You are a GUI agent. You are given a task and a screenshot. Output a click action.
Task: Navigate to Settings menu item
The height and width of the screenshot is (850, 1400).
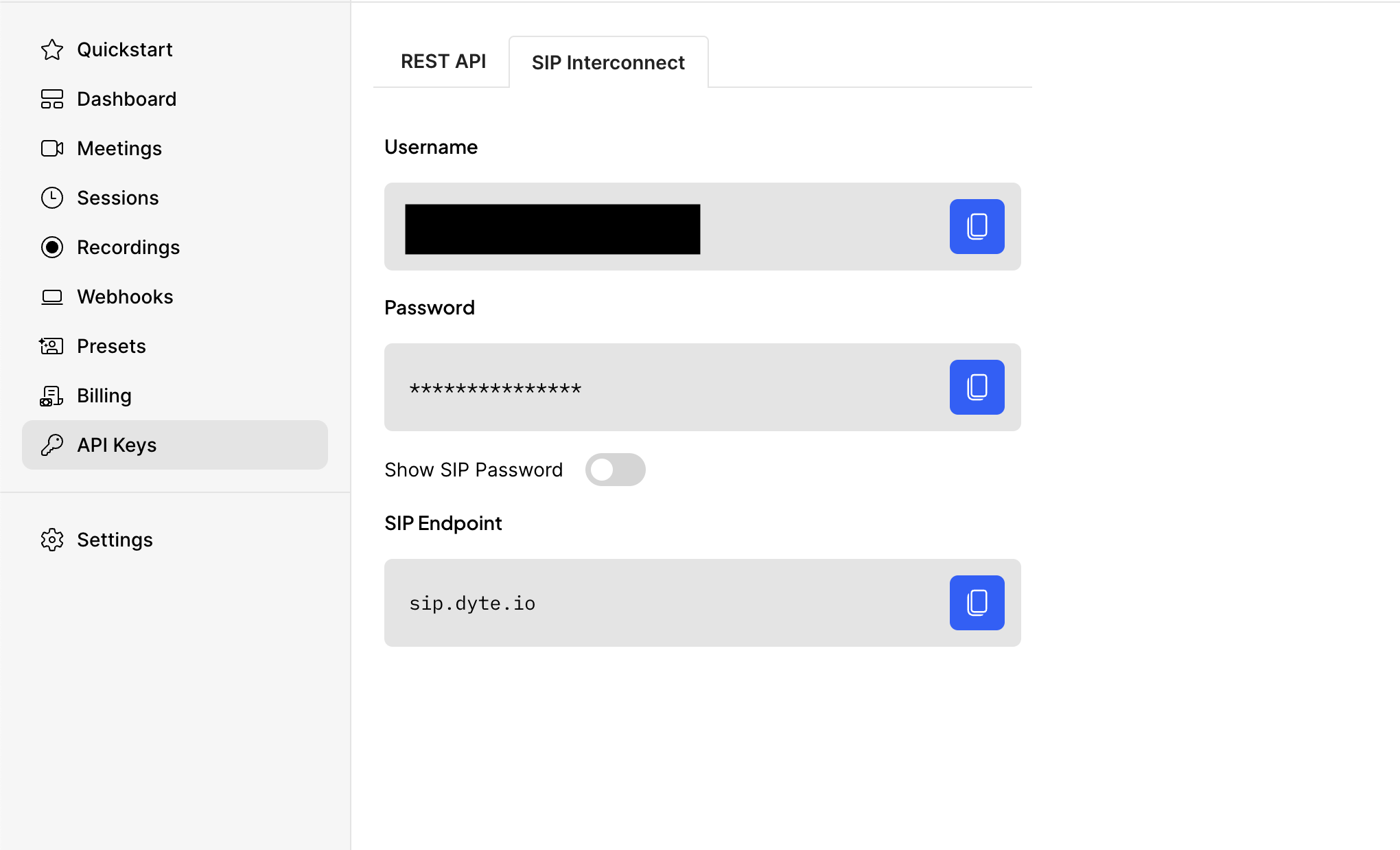[x=115, y=539]
